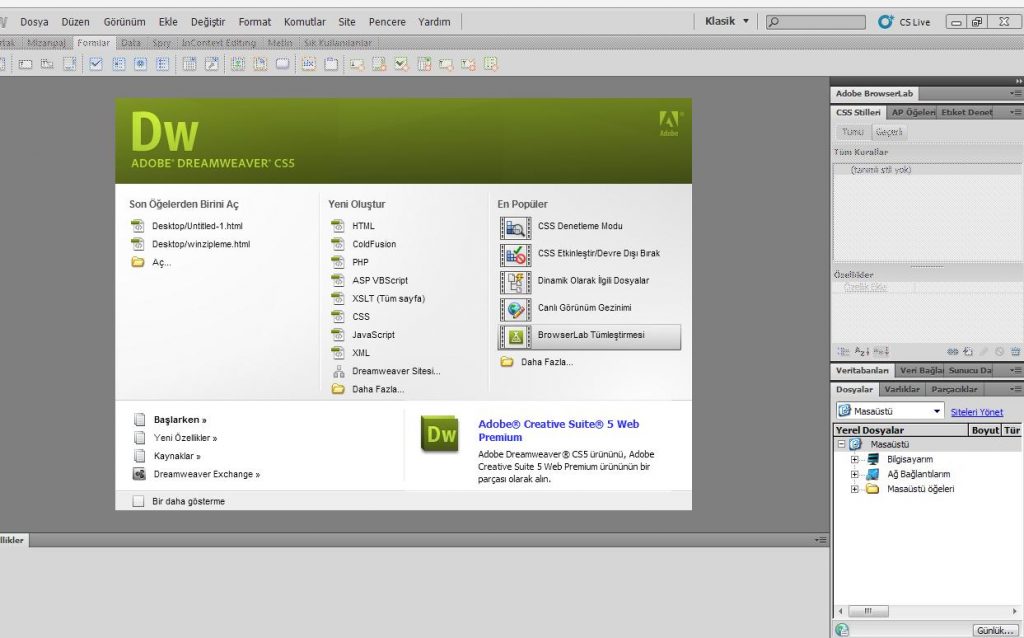The height and width of the screenshot is (638, 1024).
Task: Open Canlı Görünüm Gezinimi video icon
Action: tap(516, 309)
